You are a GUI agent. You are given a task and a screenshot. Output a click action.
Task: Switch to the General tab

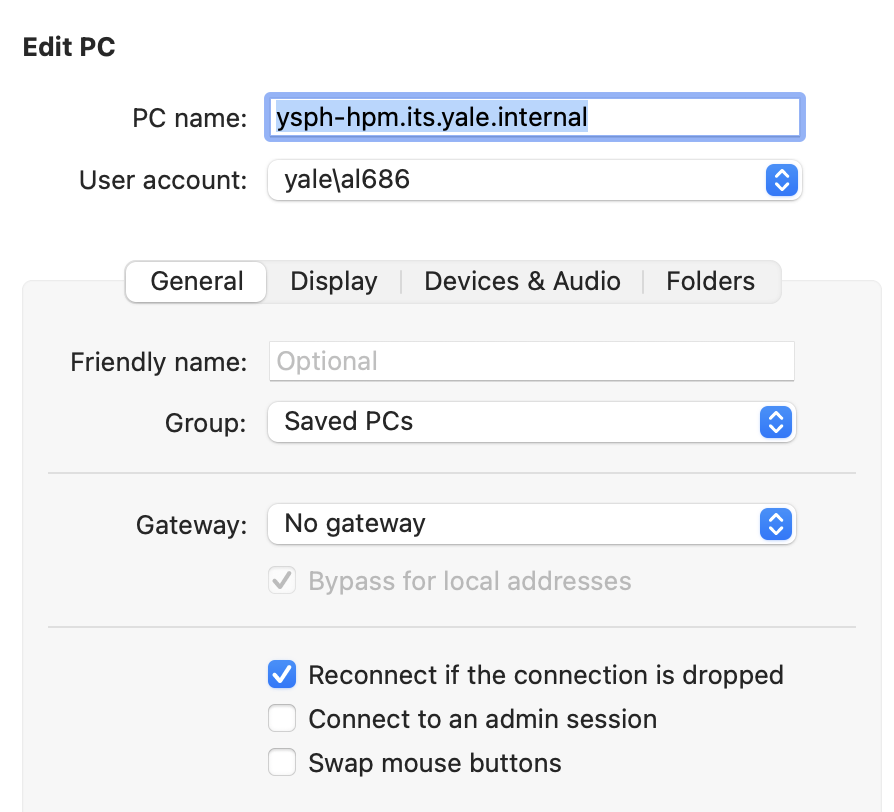196,282
